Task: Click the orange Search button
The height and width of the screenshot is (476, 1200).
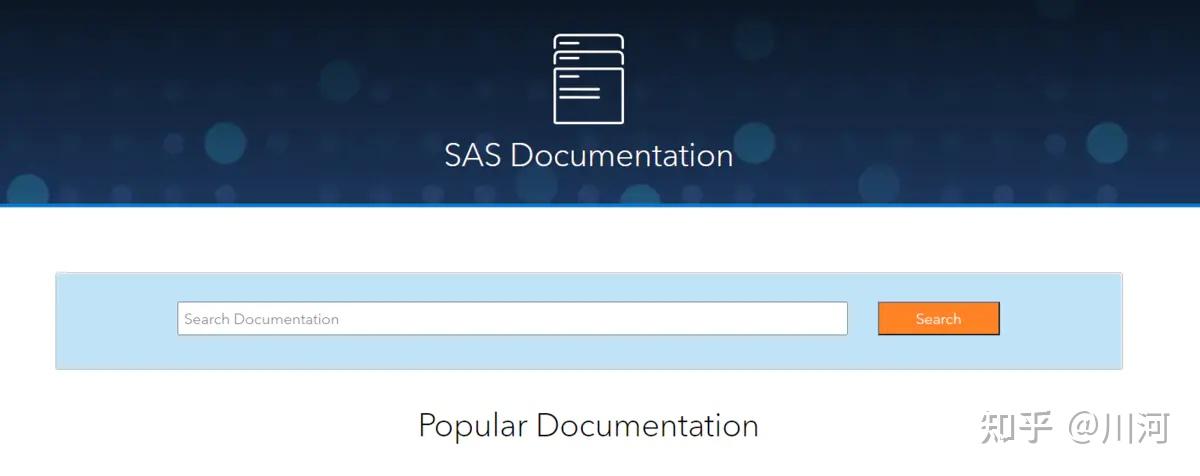Action: tap(938, 319)
